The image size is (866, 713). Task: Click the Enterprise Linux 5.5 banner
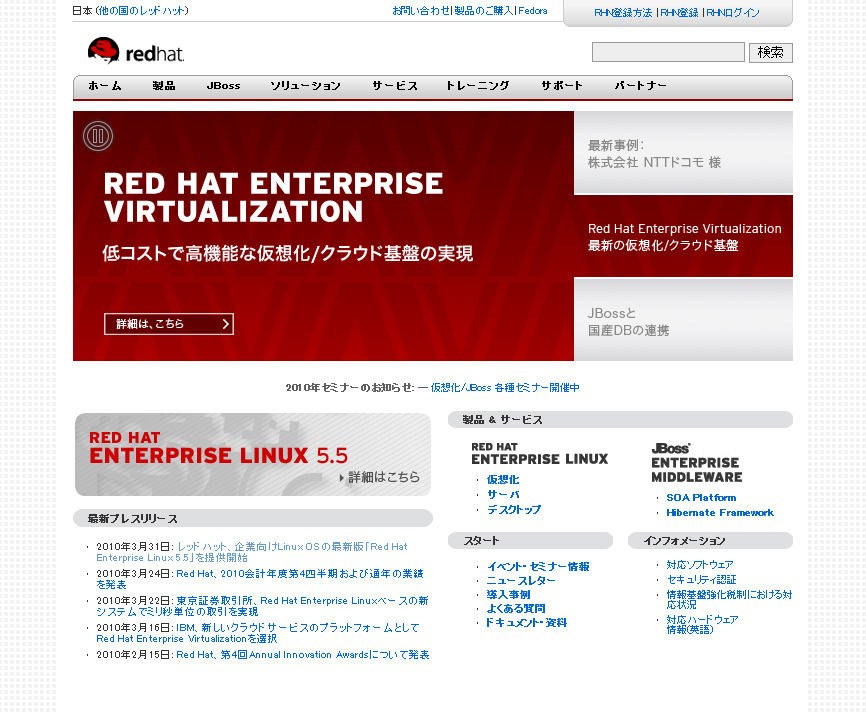click(x=253, y=455)
